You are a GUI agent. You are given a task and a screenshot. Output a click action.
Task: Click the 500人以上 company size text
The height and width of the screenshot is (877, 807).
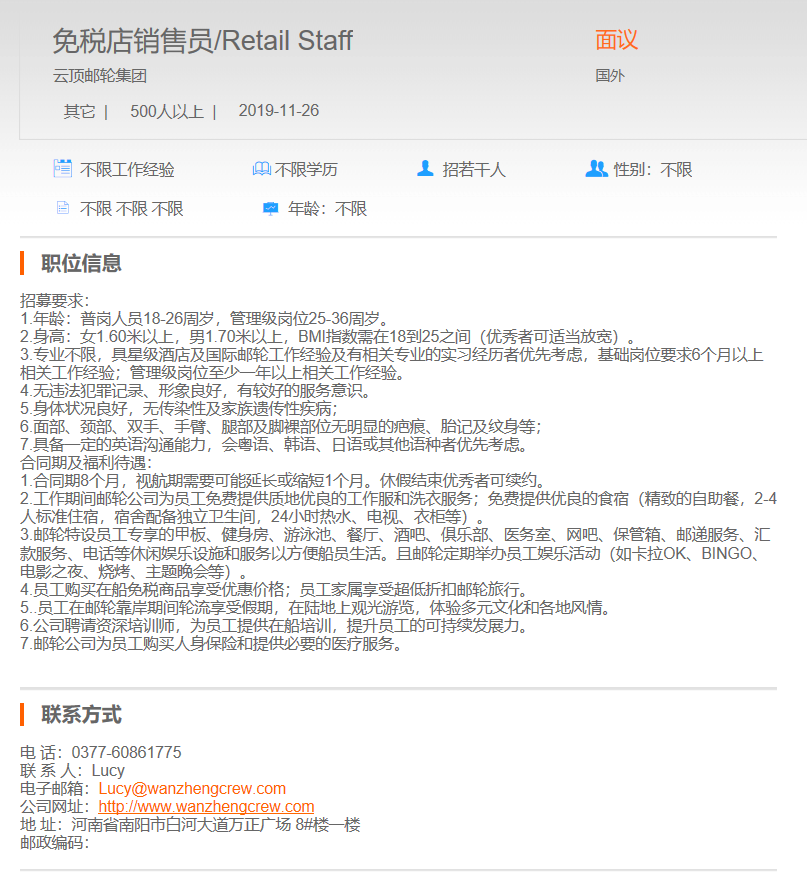point(167,111)
